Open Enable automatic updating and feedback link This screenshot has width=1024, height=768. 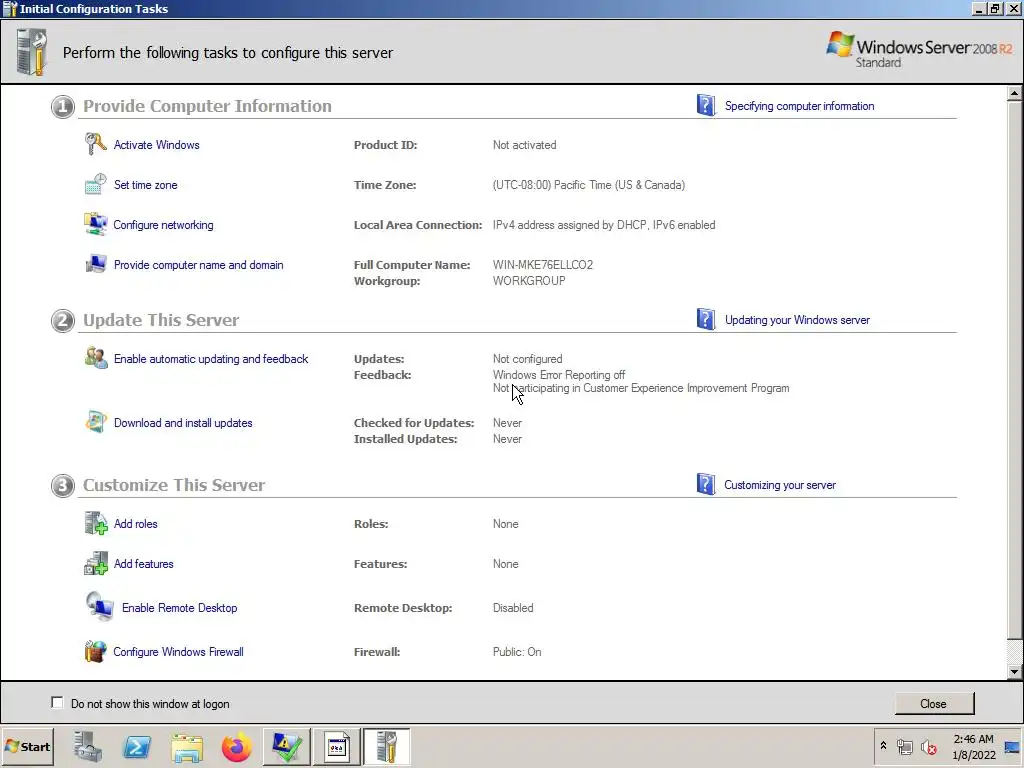(211, 359)
